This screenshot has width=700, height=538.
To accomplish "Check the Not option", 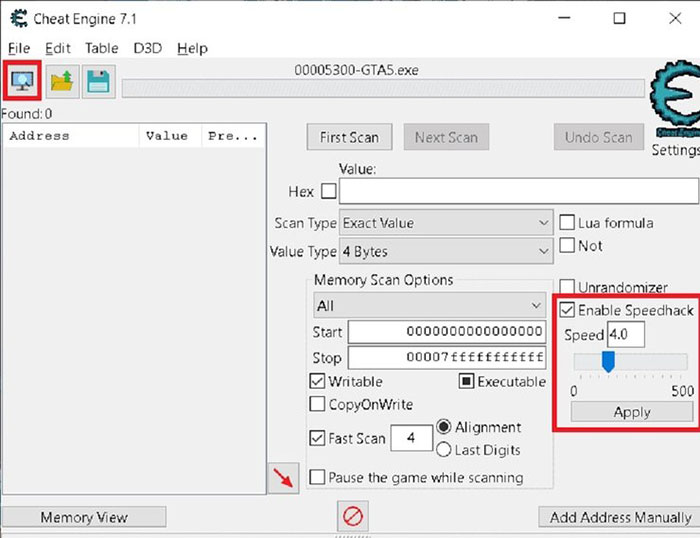I will pos(567,245).
